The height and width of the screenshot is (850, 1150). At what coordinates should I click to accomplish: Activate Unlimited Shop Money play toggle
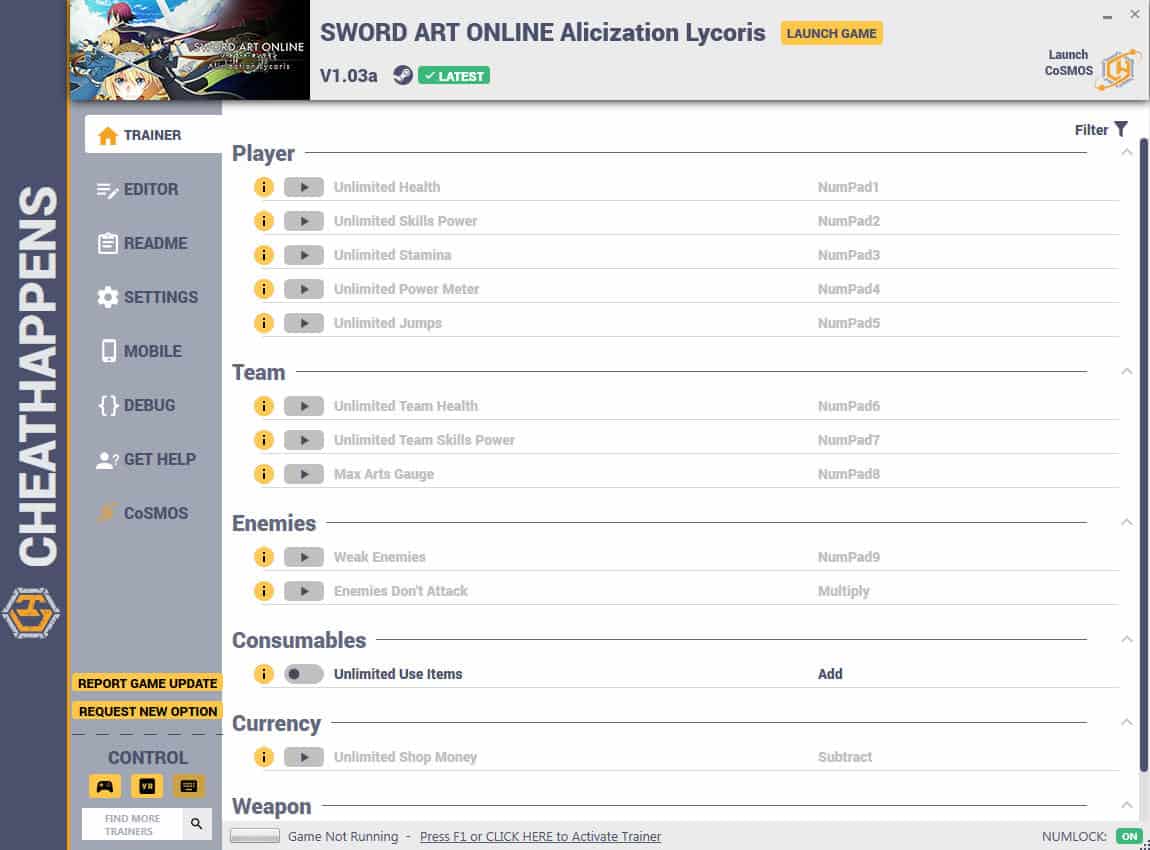tap(304, 757)
